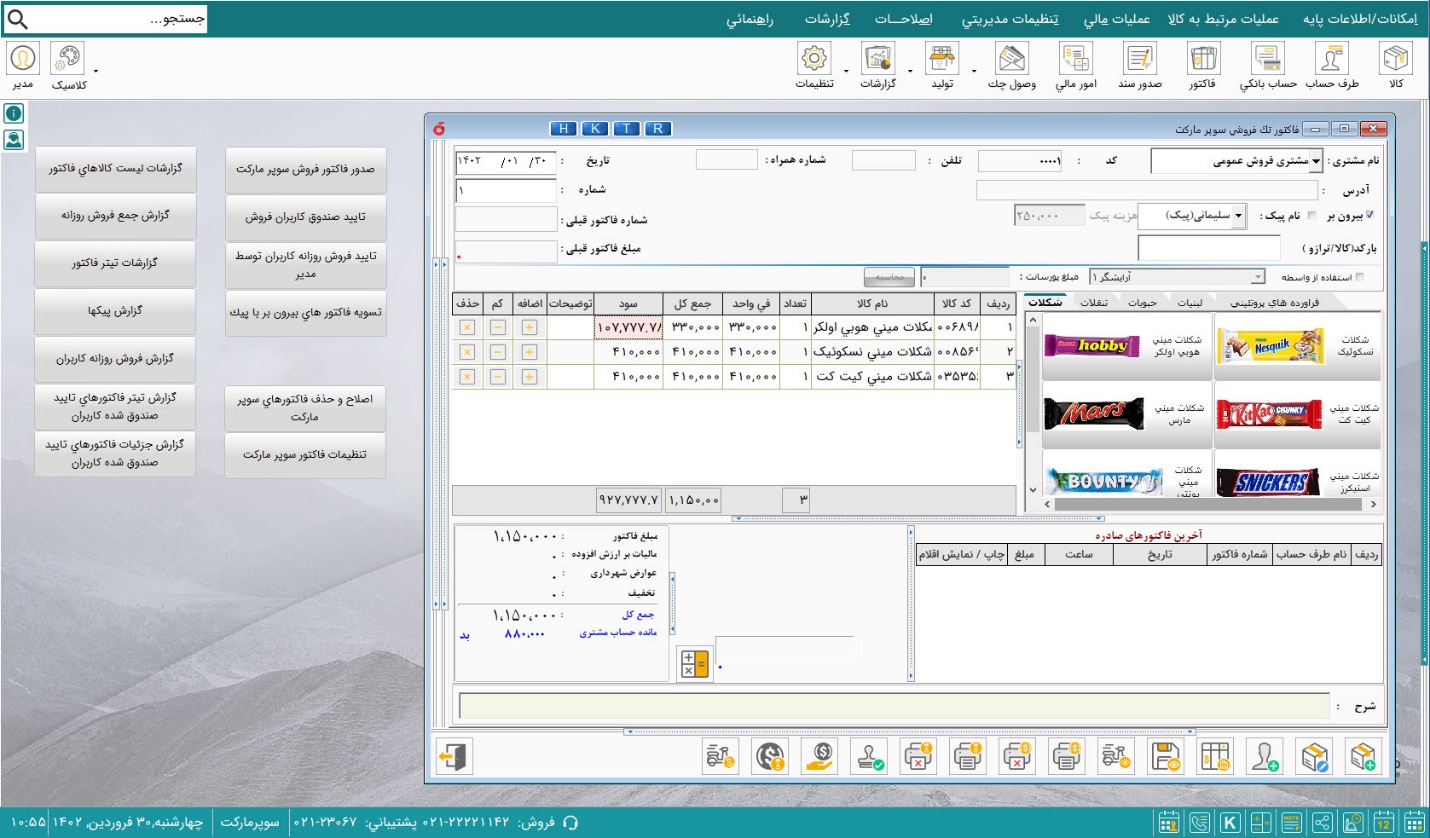The width and height of the screenshot is (1430, 838).
Task: Open the courier name سلیمانی dropdown
Action: click(x=1239, y=215)
